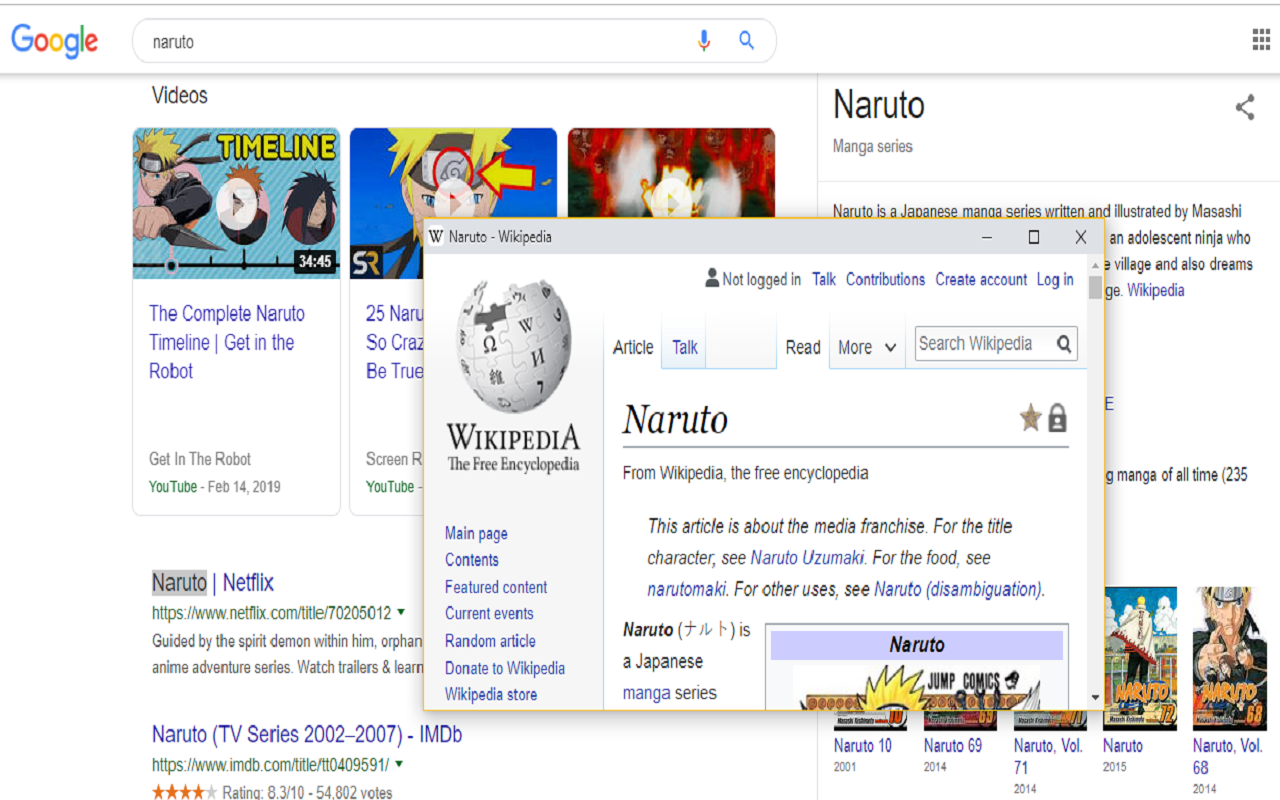This screenshot has width=1280, height=800.
Task: Click the Google logo
Action: pyautogui.click(x=55, y=41)
